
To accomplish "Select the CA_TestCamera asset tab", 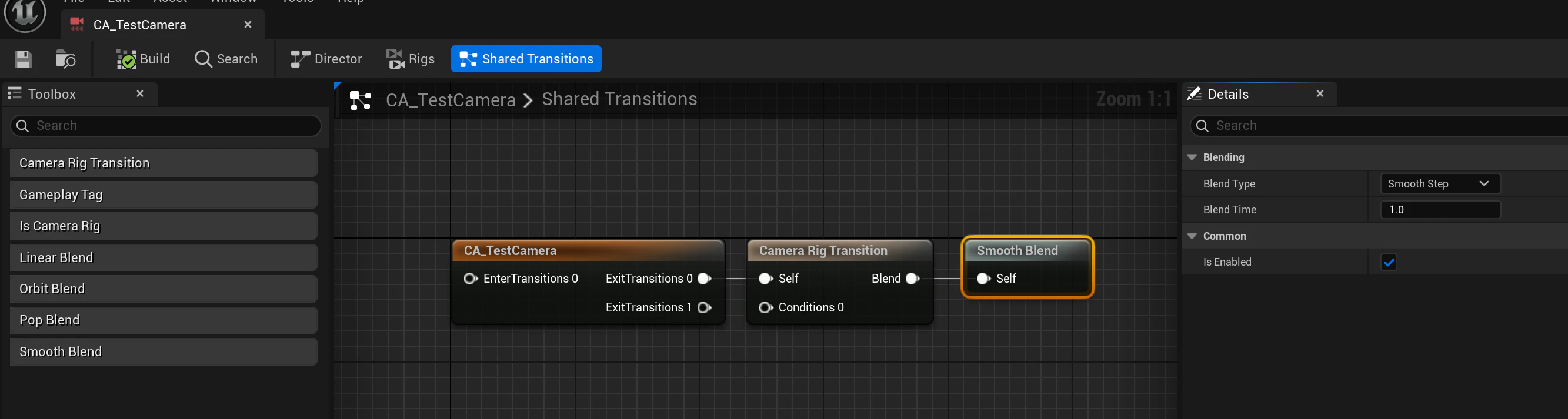I will tap(162, 25).
